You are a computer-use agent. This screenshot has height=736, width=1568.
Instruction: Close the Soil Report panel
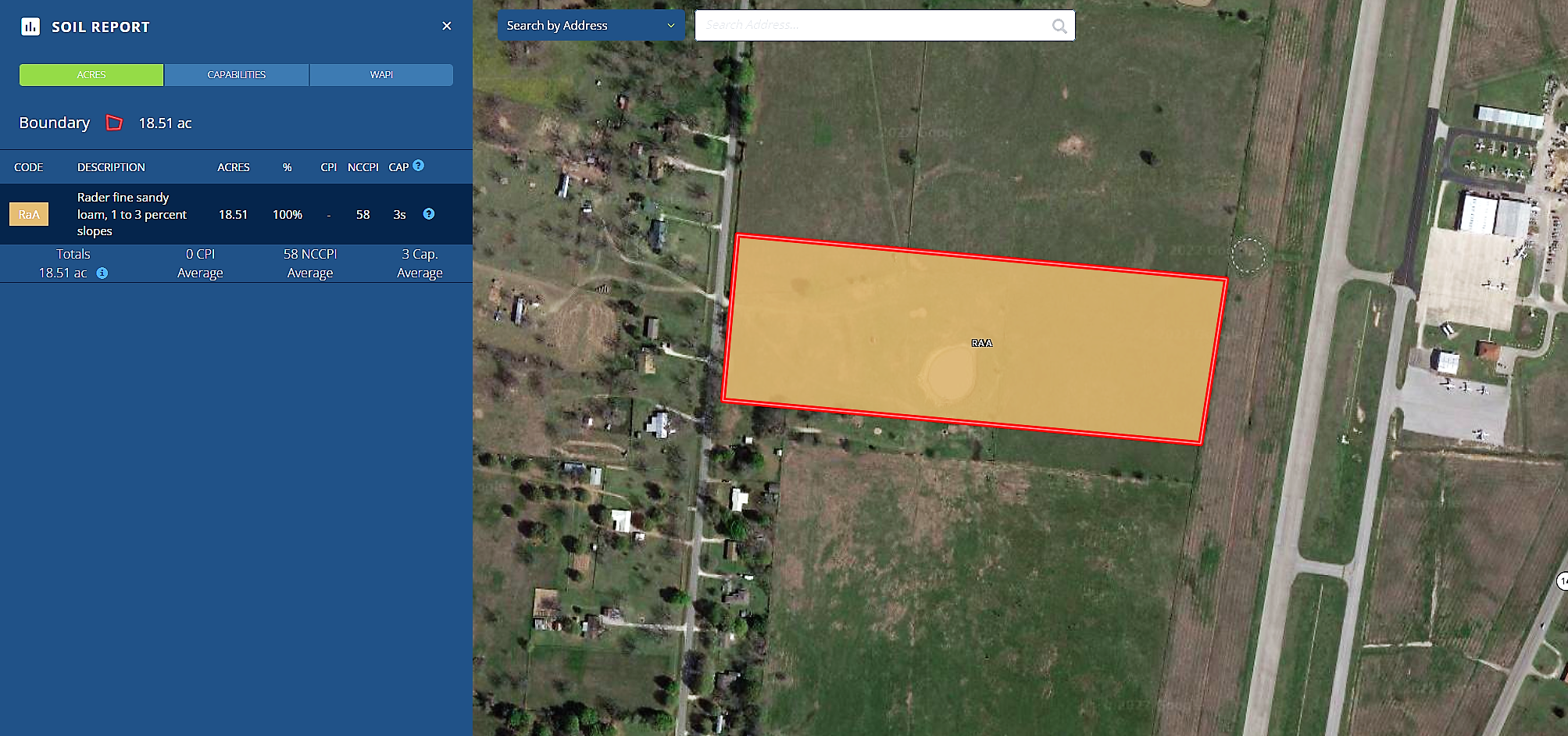point(447,26)
